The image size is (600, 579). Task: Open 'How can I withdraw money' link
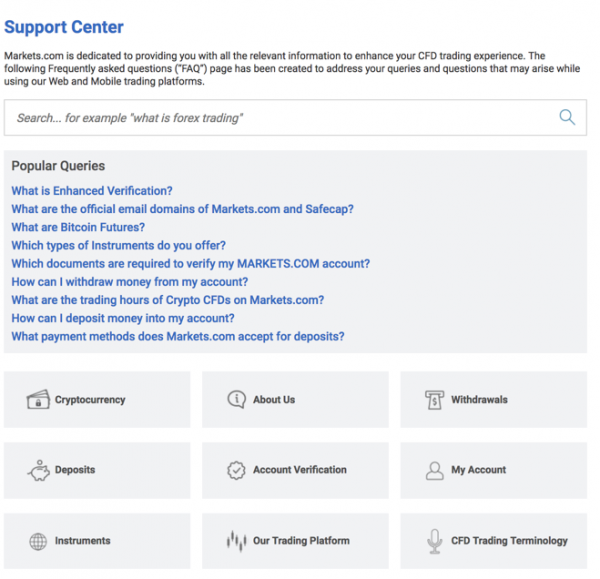(x=130, y=282)
